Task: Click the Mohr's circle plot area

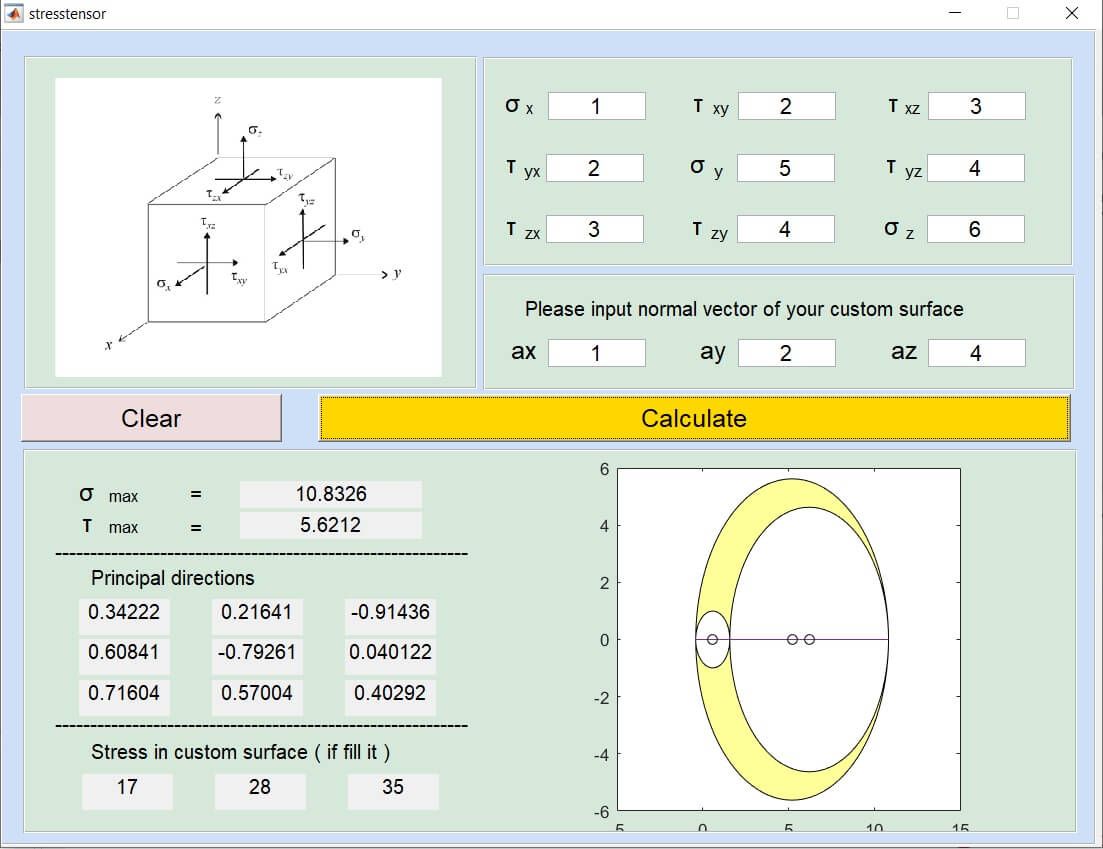Action: 789,639
